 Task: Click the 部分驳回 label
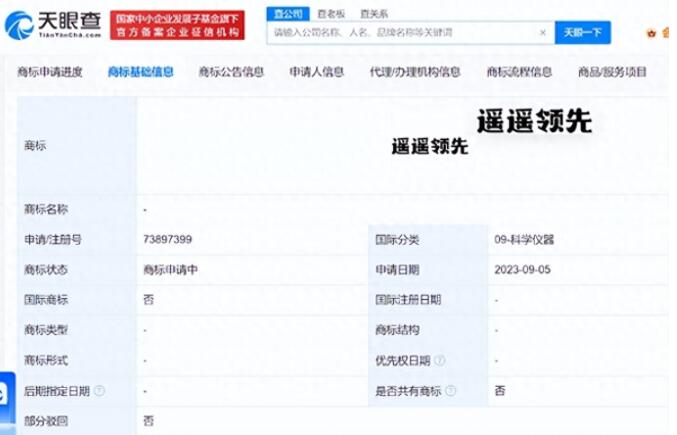[46, 421]
